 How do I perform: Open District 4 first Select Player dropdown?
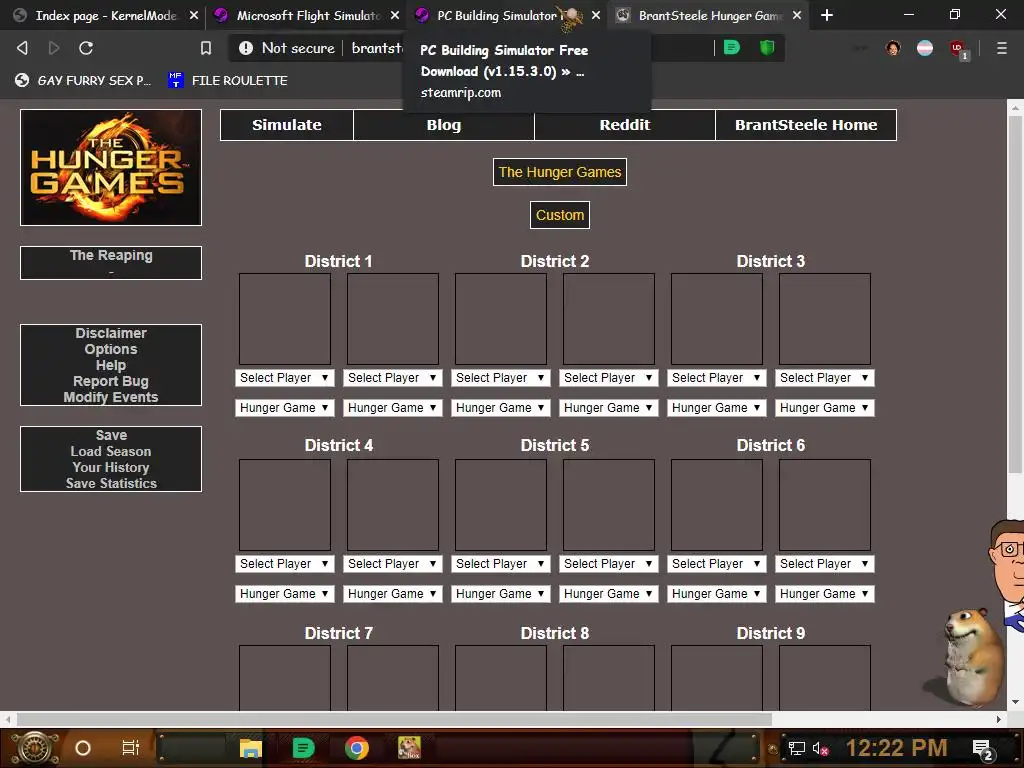pyautogui.click(x=285, y=564)
